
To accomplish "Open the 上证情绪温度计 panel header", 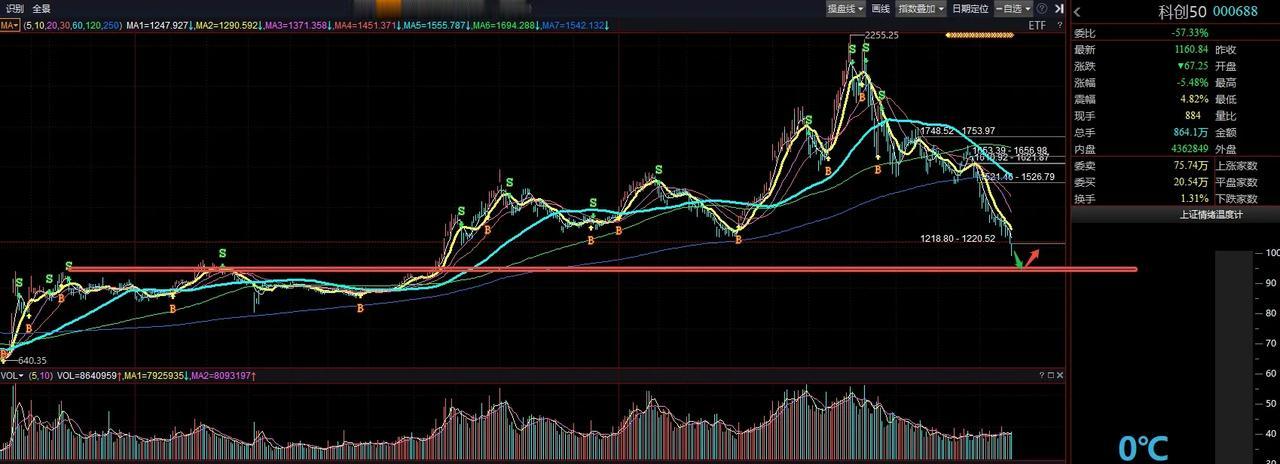I will coord(1175,214).
